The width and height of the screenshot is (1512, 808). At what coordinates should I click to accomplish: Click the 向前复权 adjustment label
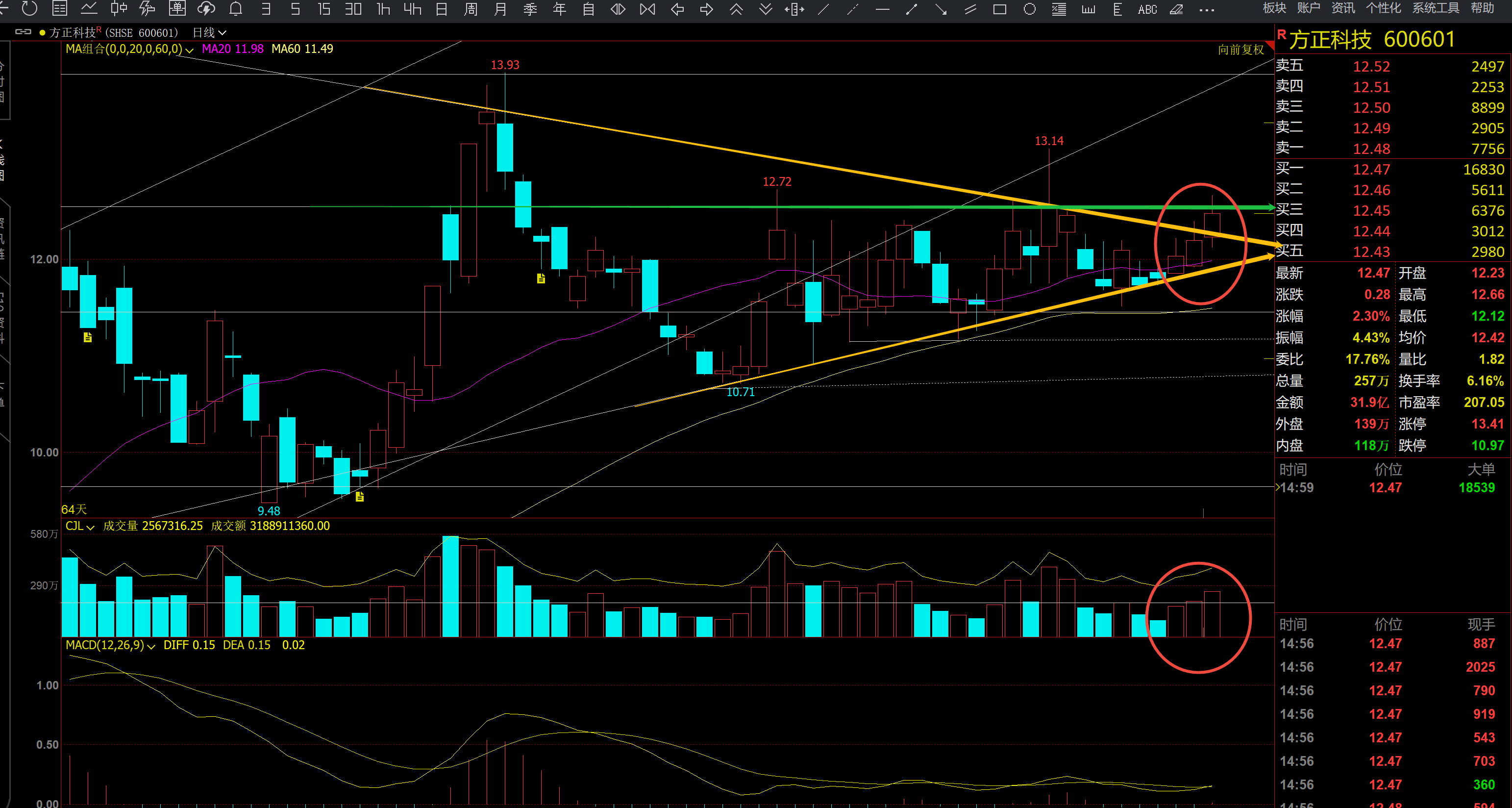[x=1240, y=50]
